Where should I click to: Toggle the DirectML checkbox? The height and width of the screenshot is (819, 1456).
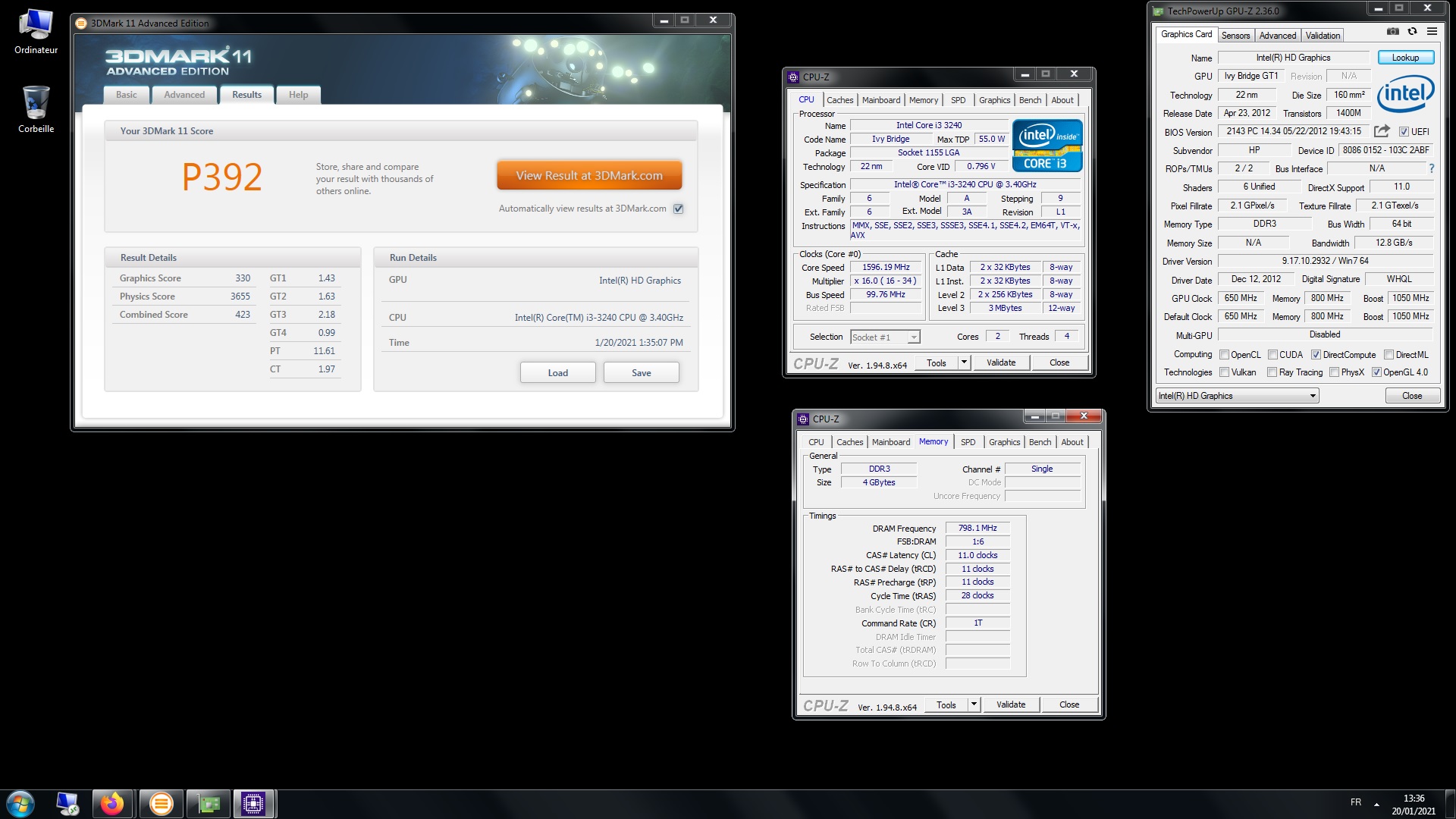[x=1389, y=354]
